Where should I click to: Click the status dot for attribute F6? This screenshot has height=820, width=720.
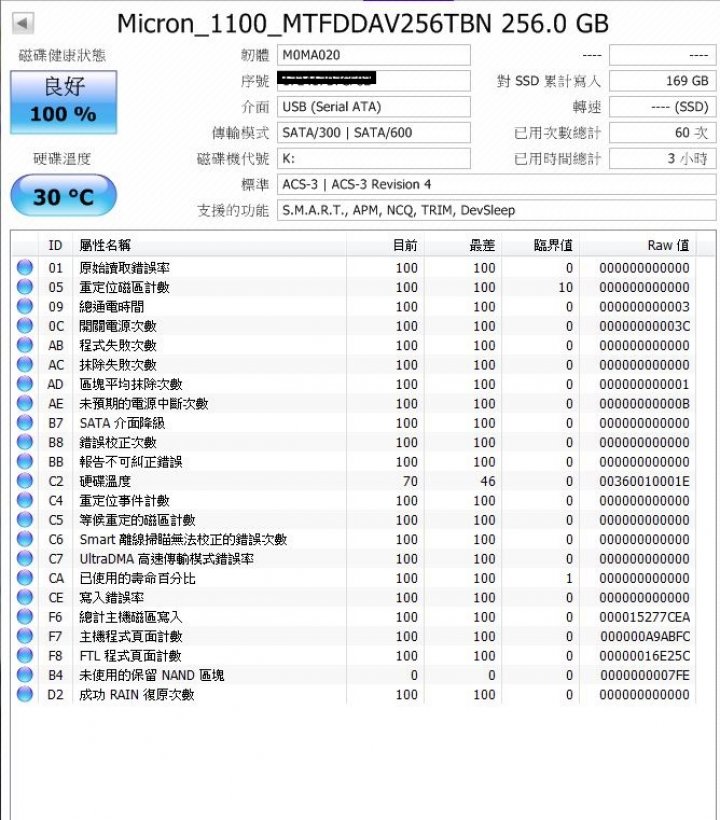[x=25, y=617]
